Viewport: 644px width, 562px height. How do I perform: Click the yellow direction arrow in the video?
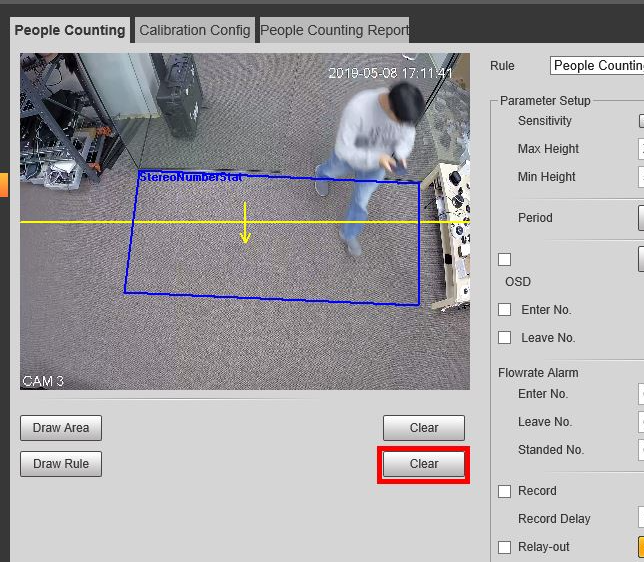click(x=245, y=224)
